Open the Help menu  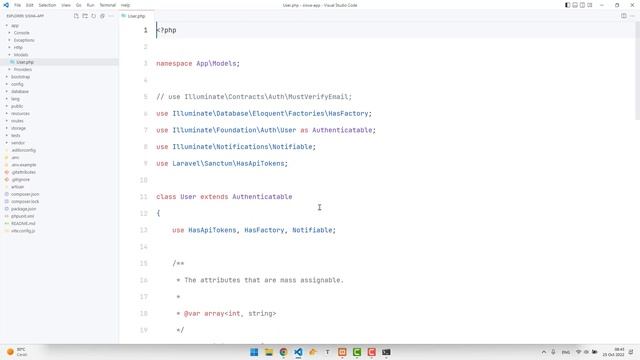pyautogui.click(x=125, y=5)
